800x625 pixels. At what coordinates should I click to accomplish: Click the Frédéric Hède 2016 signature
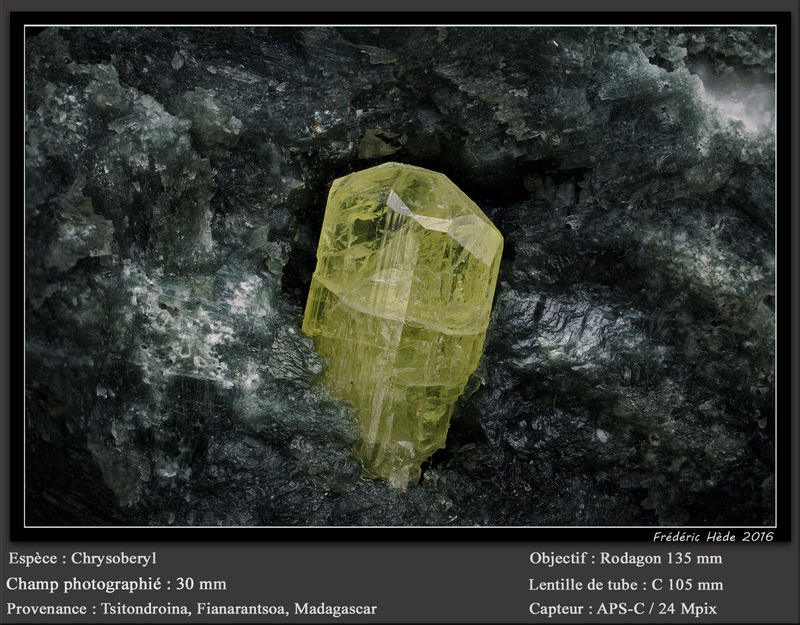point(713,536)
